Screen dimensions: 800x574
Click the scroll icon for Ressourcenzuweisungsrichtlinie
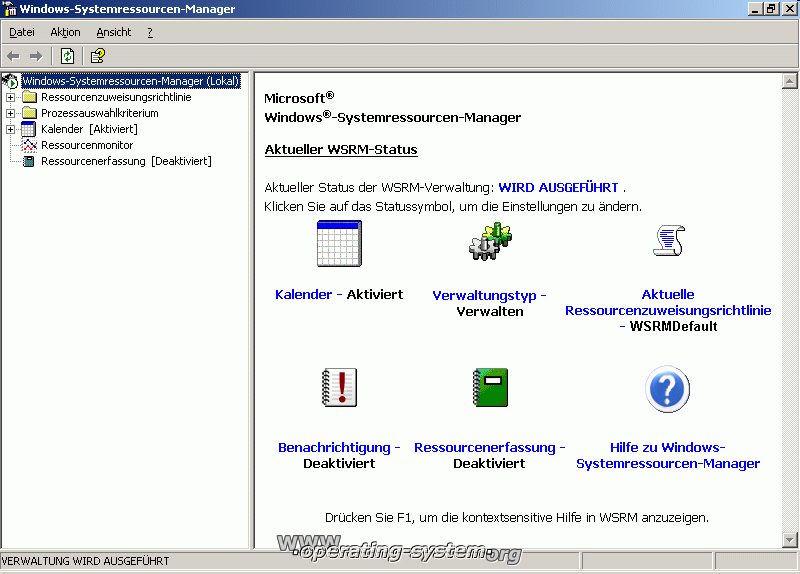[669, 240]
